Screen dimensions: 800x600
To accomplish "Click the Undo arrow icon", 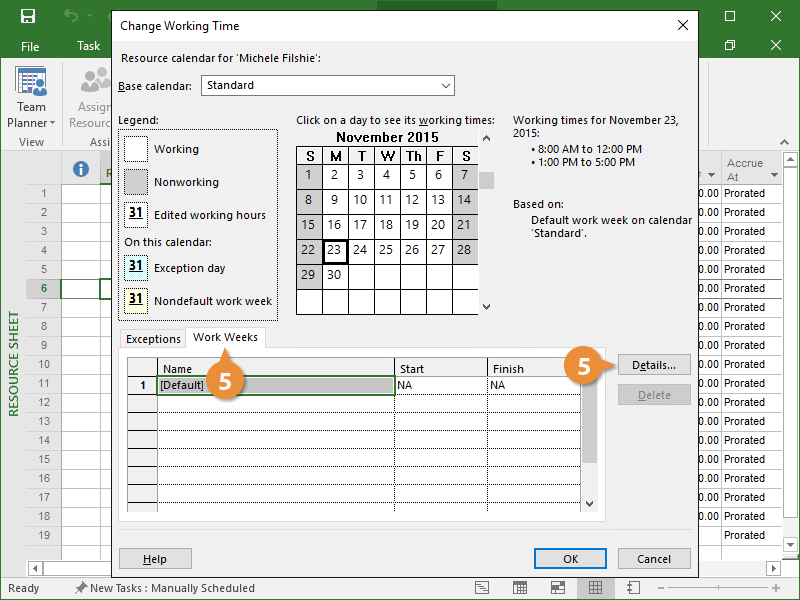I will point(70,16).
